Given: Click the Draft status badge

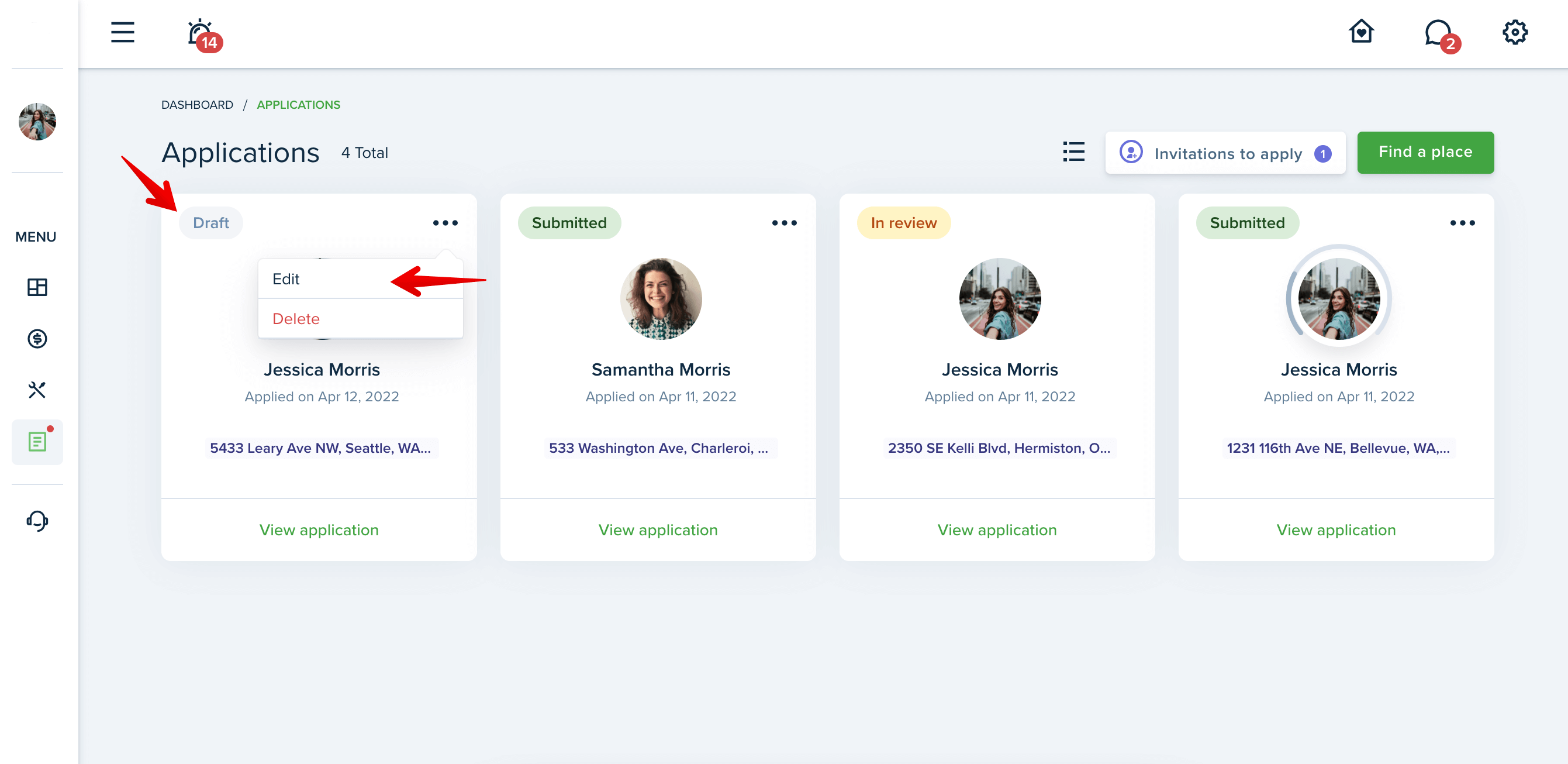Looking at the screenshot, I should pyautogui.click(x=210, y=223).
